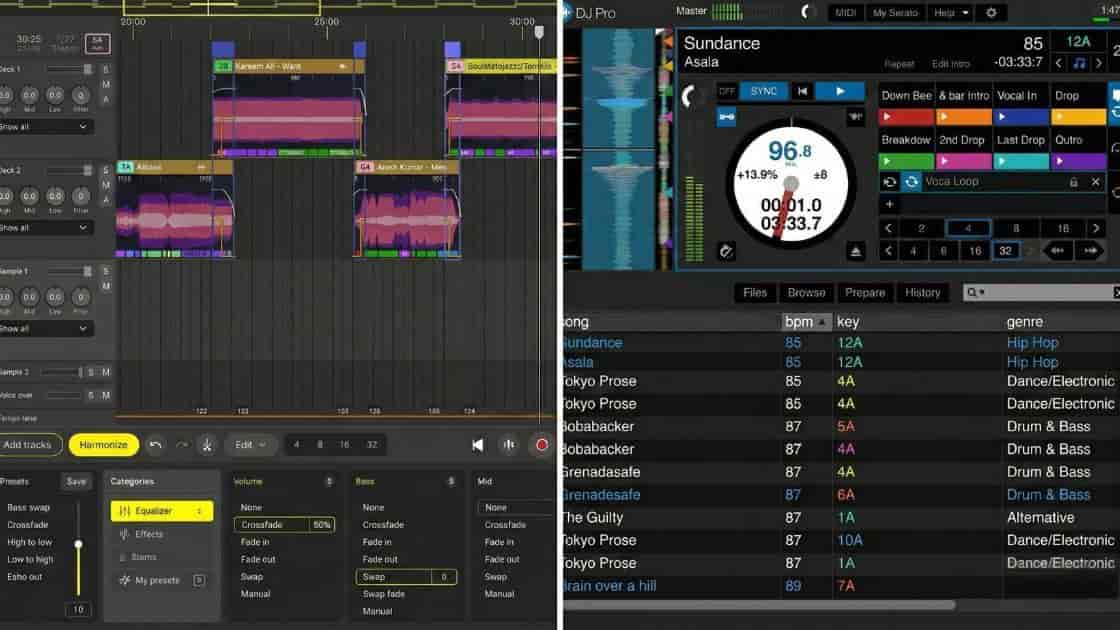
Task: Enable SYNC on the Sundance deck
Action: click(x=762, y=90)
